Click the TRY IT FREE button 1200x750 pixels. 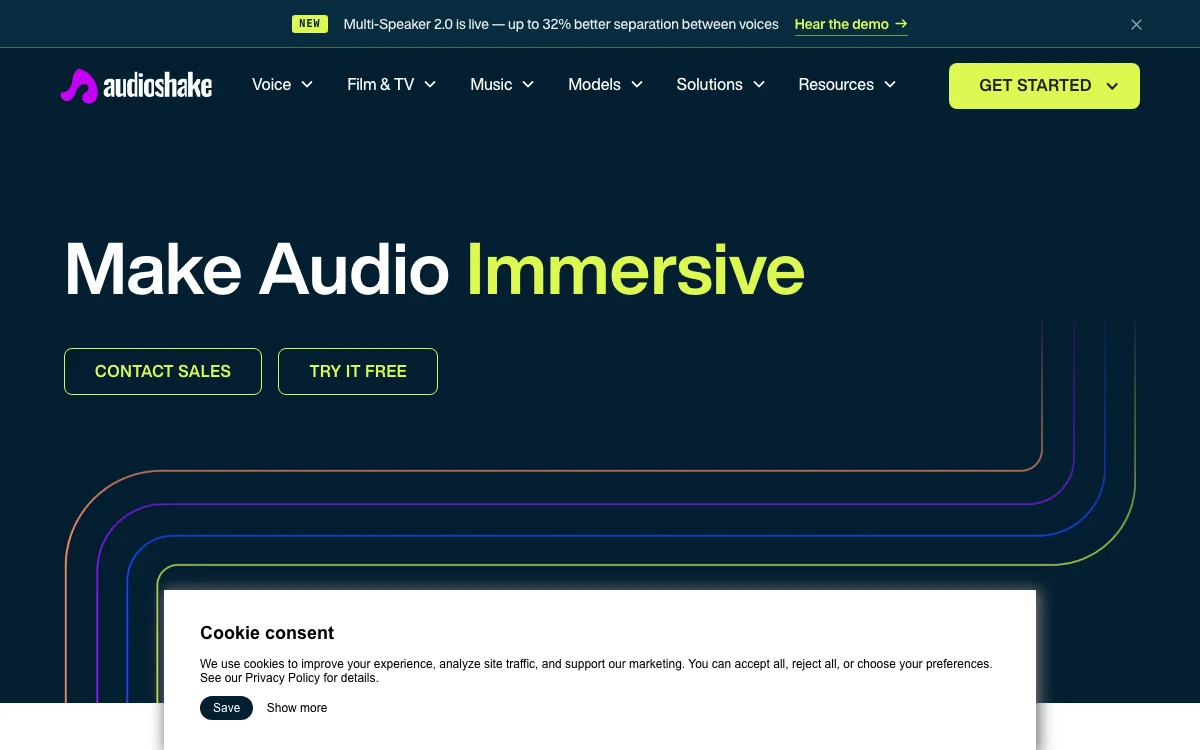click(358, 371)
